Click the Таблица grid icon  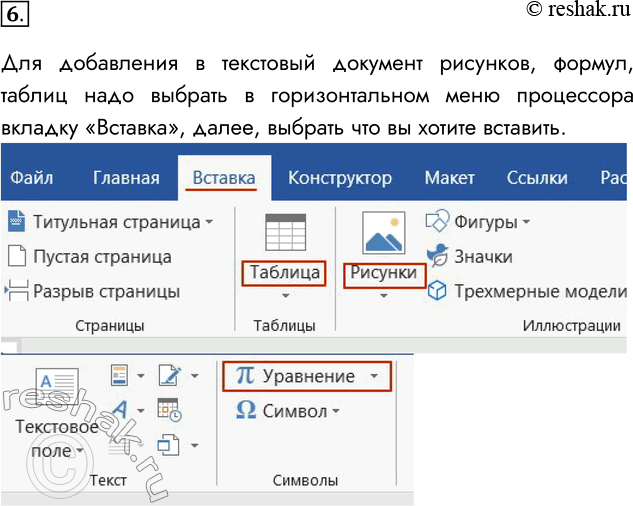284,233
